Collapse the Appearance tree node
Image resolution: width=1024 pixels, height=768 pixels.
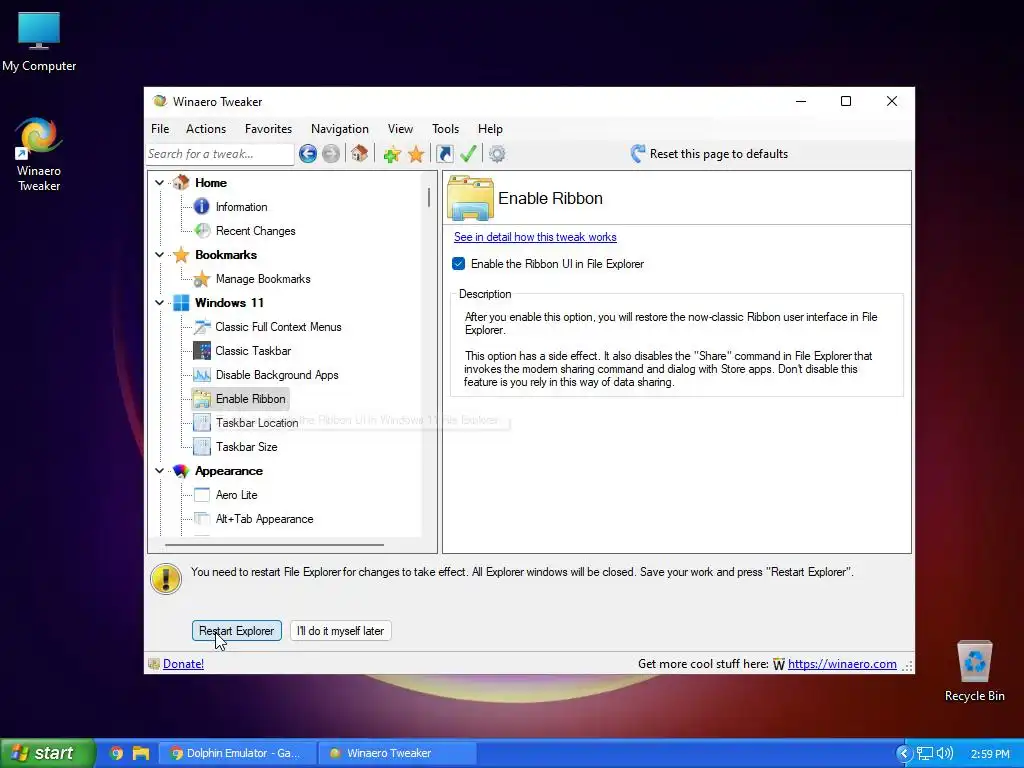pyautogui.click(x=159, y=471)
